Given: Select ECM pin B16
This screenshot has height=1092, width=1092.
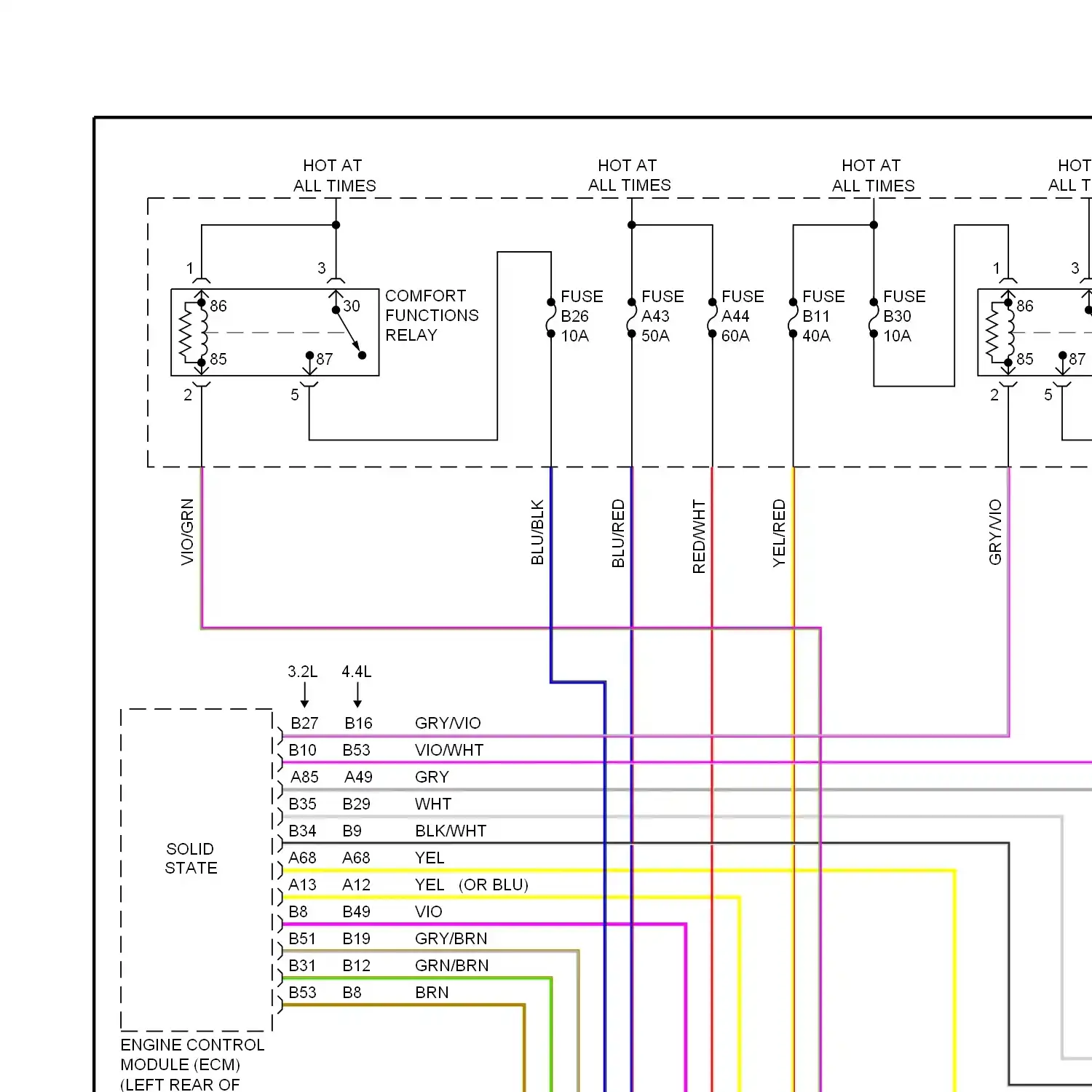Looking at the screenshot, I should (x=358, y=723).
